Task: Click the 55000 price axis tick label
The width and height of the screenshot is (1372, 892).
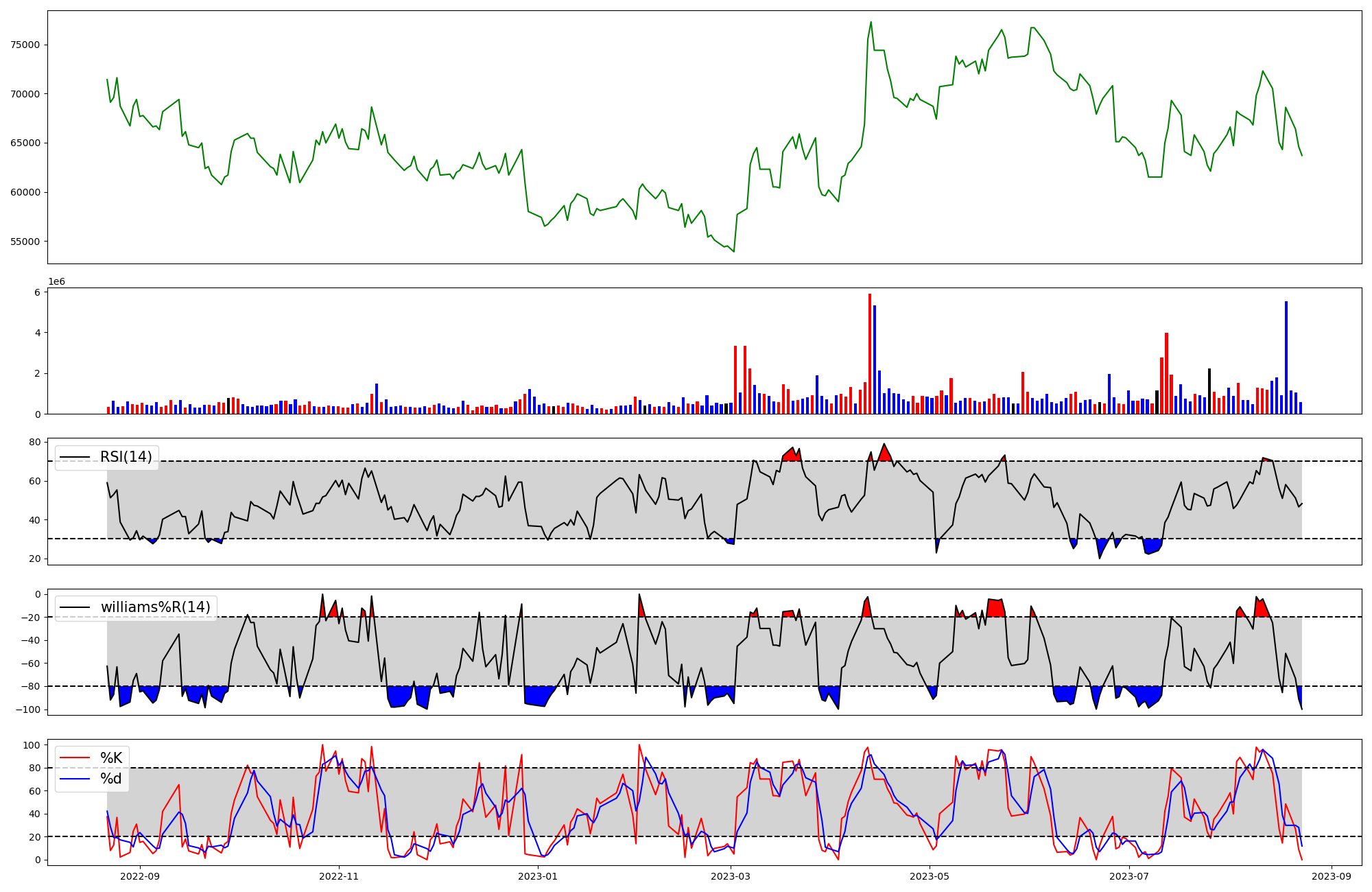Action: pyautogui.click(x=25, y=242)
